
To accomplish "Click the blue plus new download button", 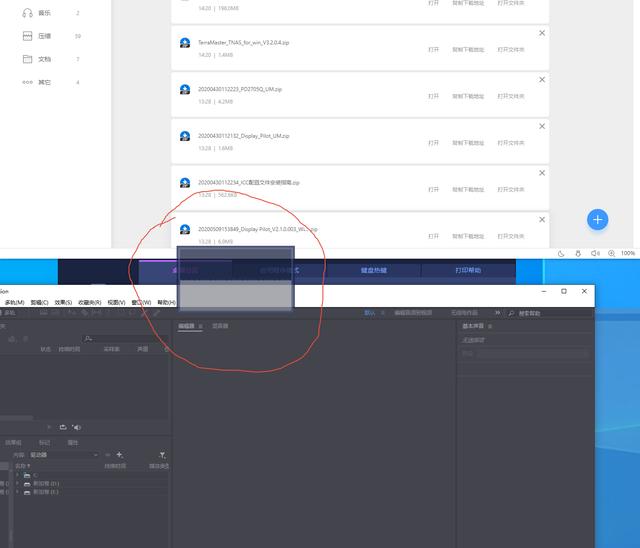I will coord(597,220).
